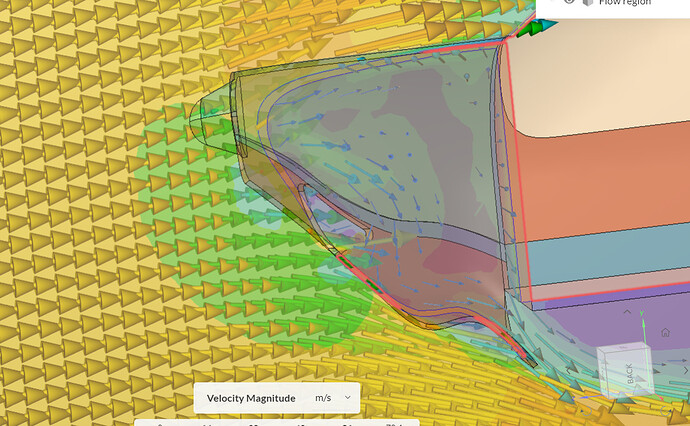The image size is (690, 426).
Task: Click the BACK face of orientation cube
Action: 630,373
